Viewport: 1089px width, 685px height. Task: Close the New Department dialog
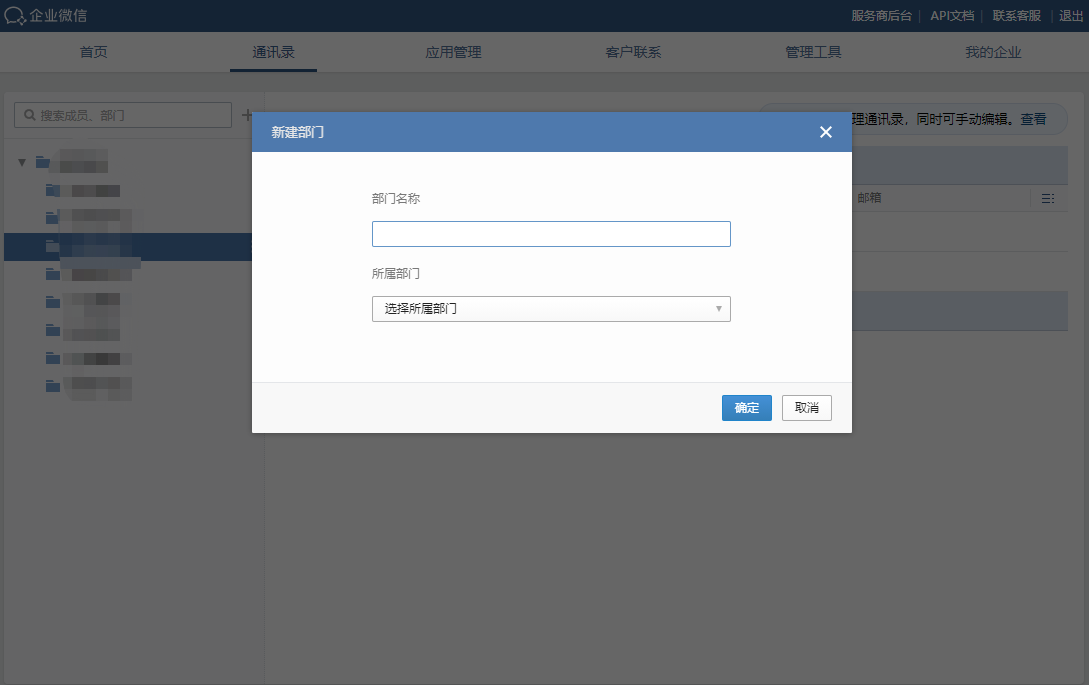coord(825,132)
